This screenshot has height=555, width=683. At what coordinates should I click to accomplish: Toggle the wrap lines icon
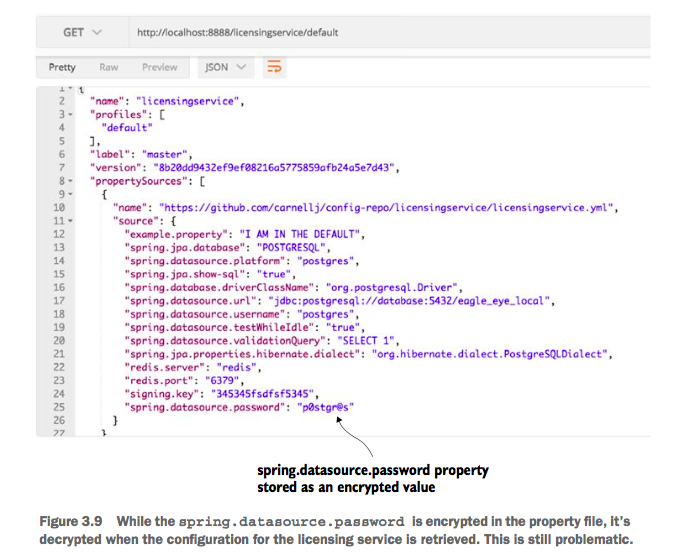274,67
